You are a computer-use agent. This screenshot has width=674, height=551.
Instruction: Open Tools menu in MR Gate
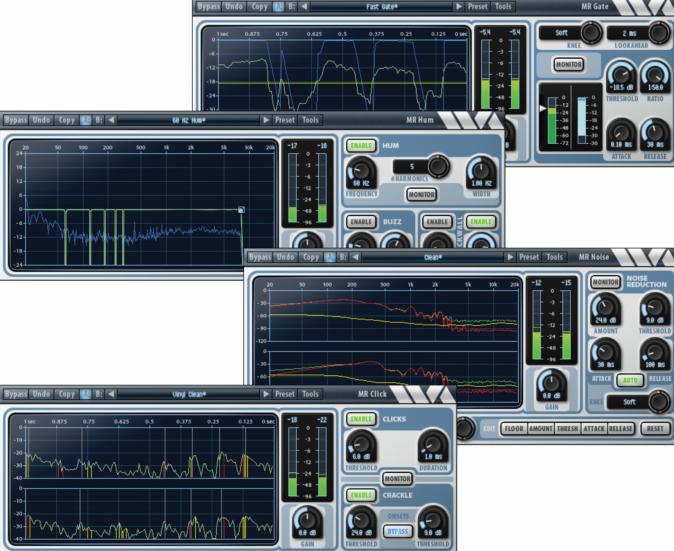coord(503,6)
